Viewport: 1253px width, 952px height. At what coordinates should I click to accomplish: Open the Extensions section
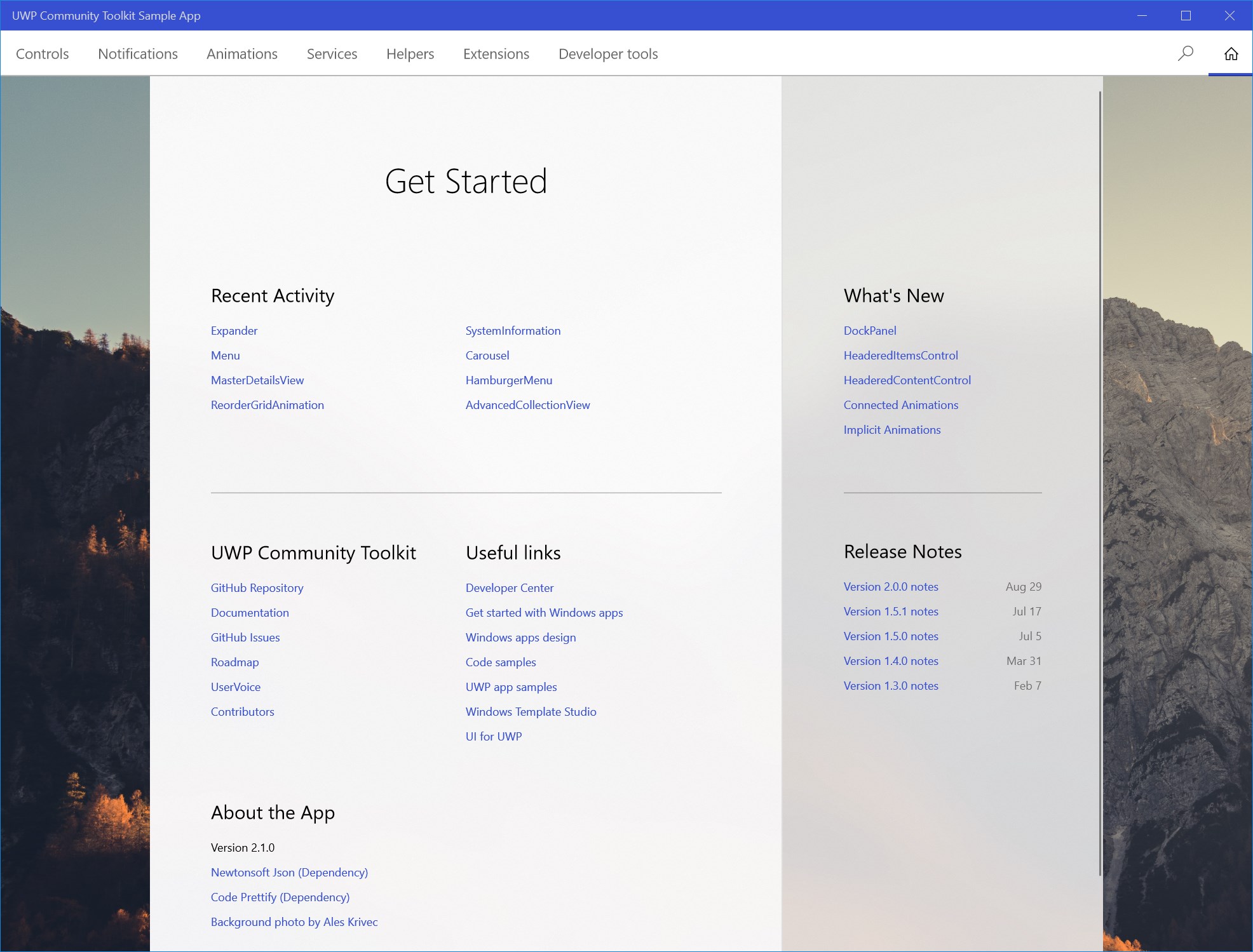point(496,53)
